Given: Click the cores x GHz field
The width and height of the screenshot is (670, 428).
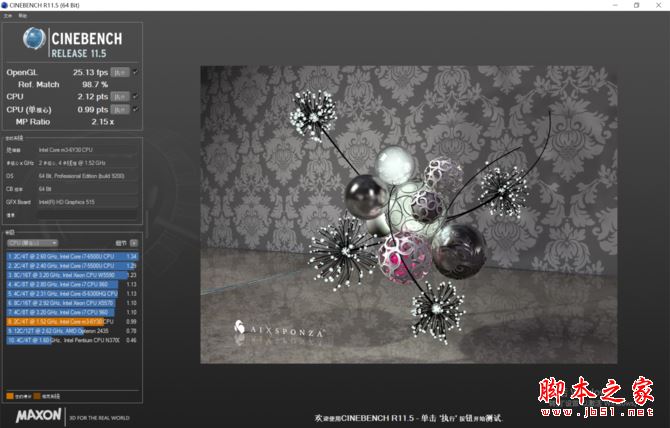Looking at the screenshot, I should pos(88,163).
